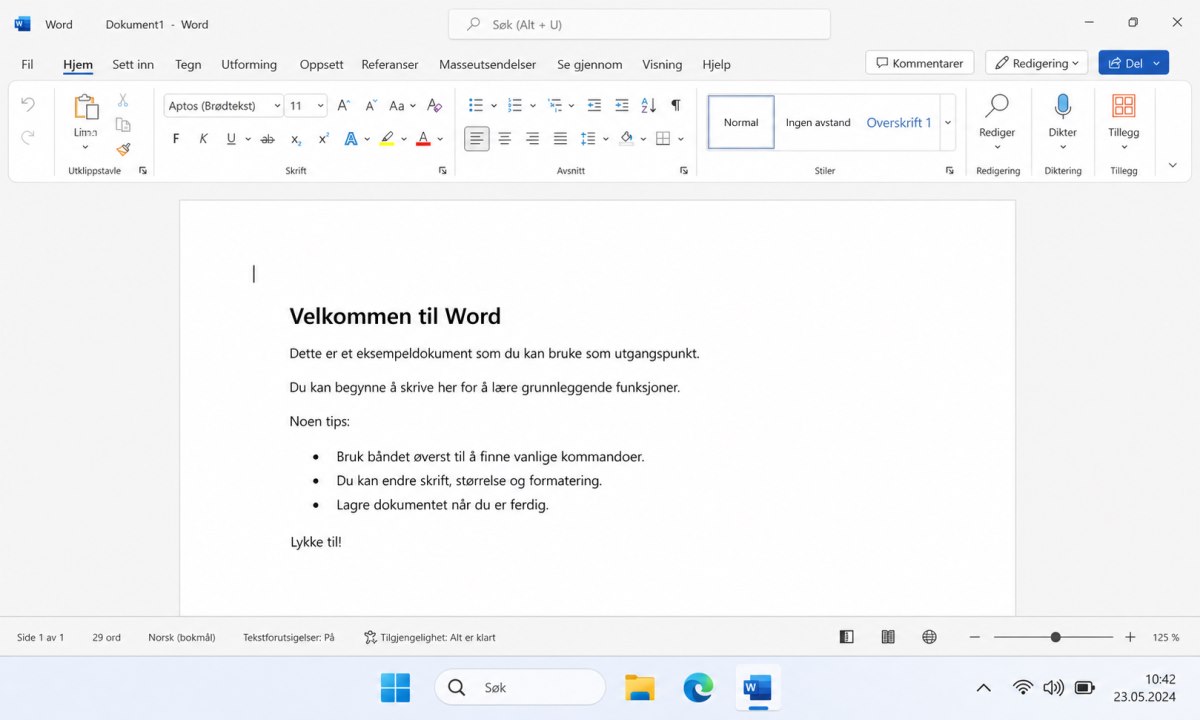The height and width of the screenshot is (720, 1200).
Task: Apply the Normal style
Action: point(741,122)
